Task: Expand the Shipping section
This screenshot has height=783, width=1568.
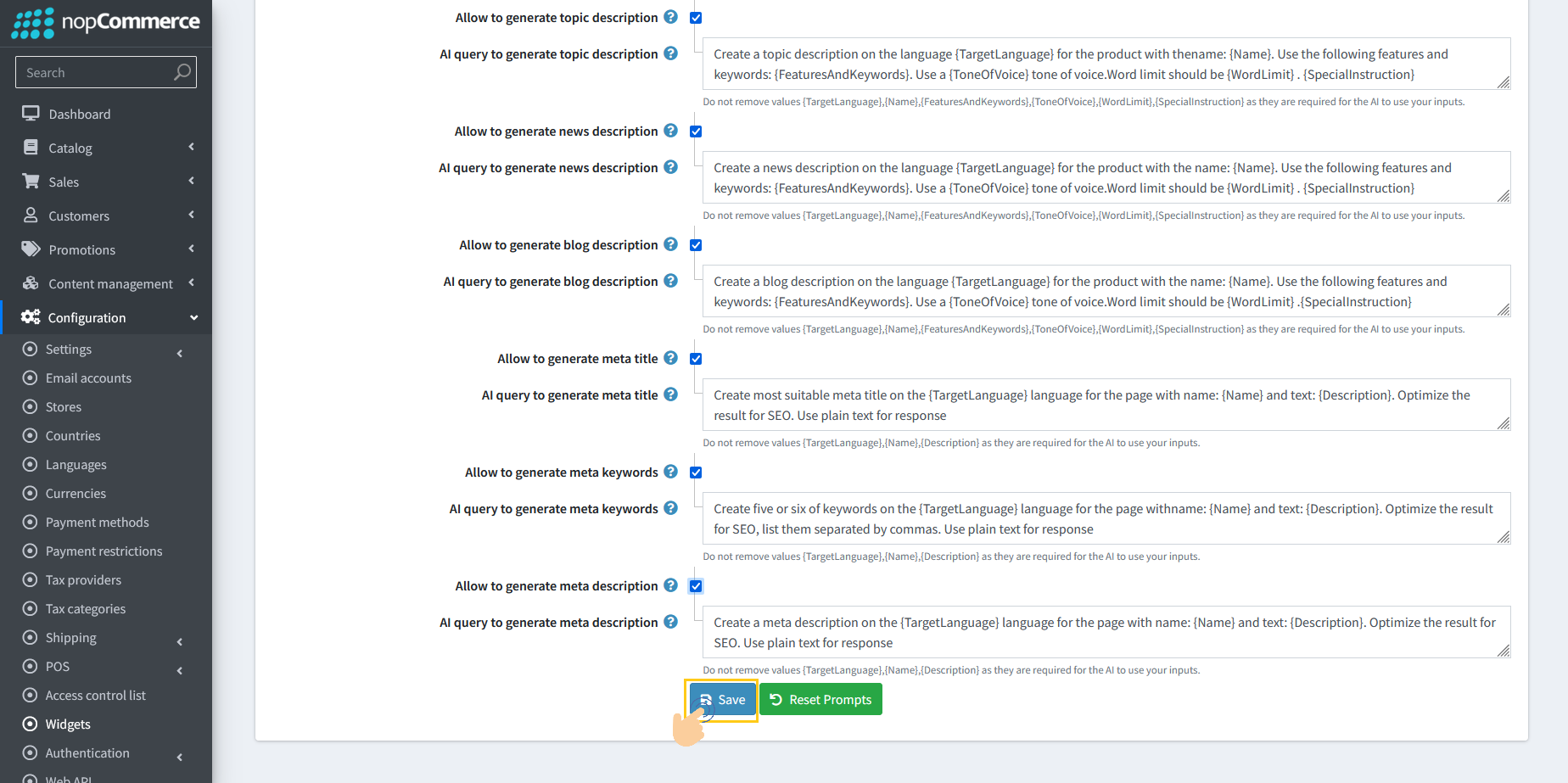Action: (70, 637)
